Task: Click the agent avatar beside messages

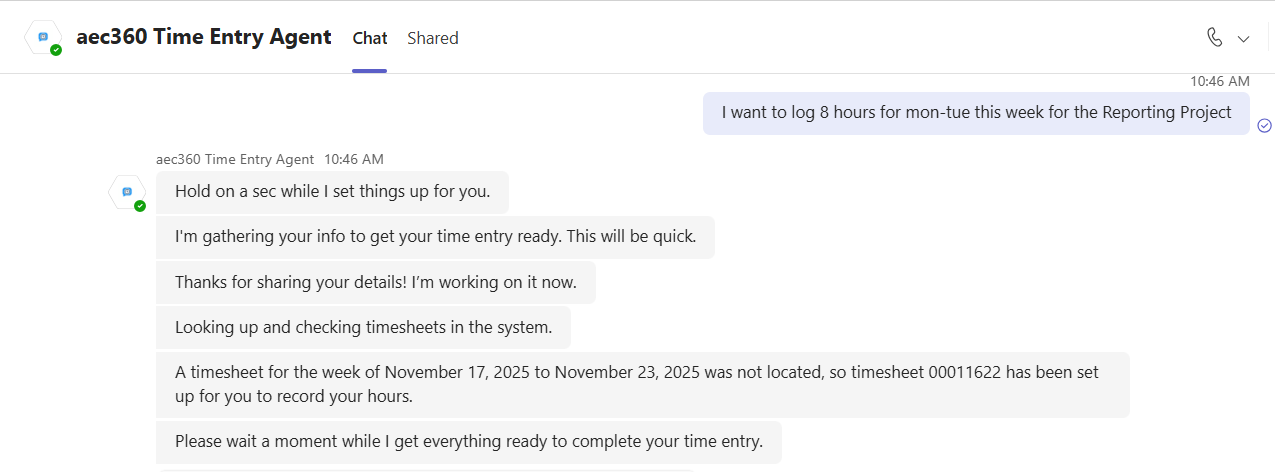Action: pyautogui.click(x=127, y=191)
